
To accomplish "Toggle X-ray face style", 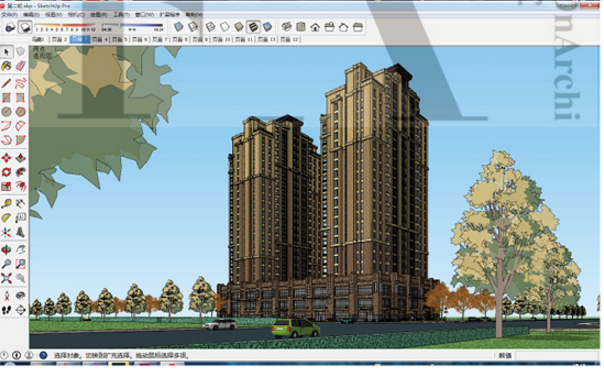I will [x=178, y=27].
